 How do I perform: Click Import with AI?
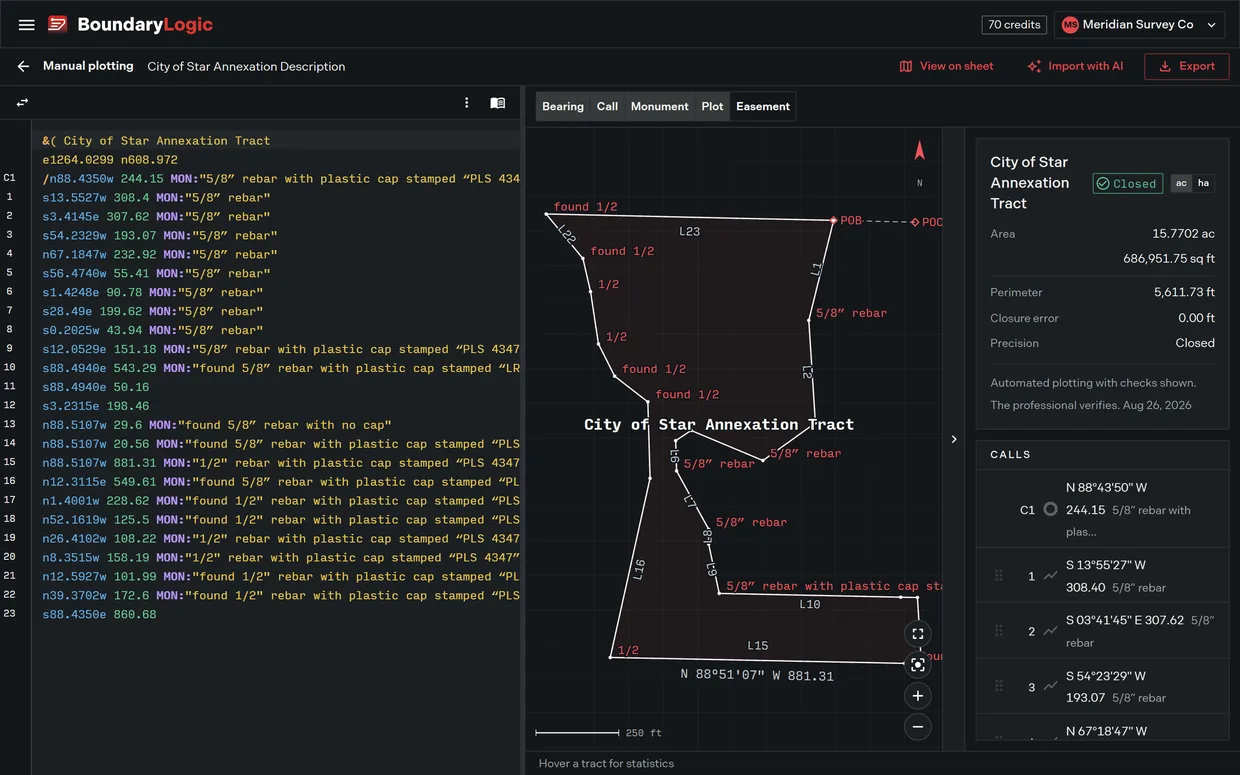point(1075,66)
